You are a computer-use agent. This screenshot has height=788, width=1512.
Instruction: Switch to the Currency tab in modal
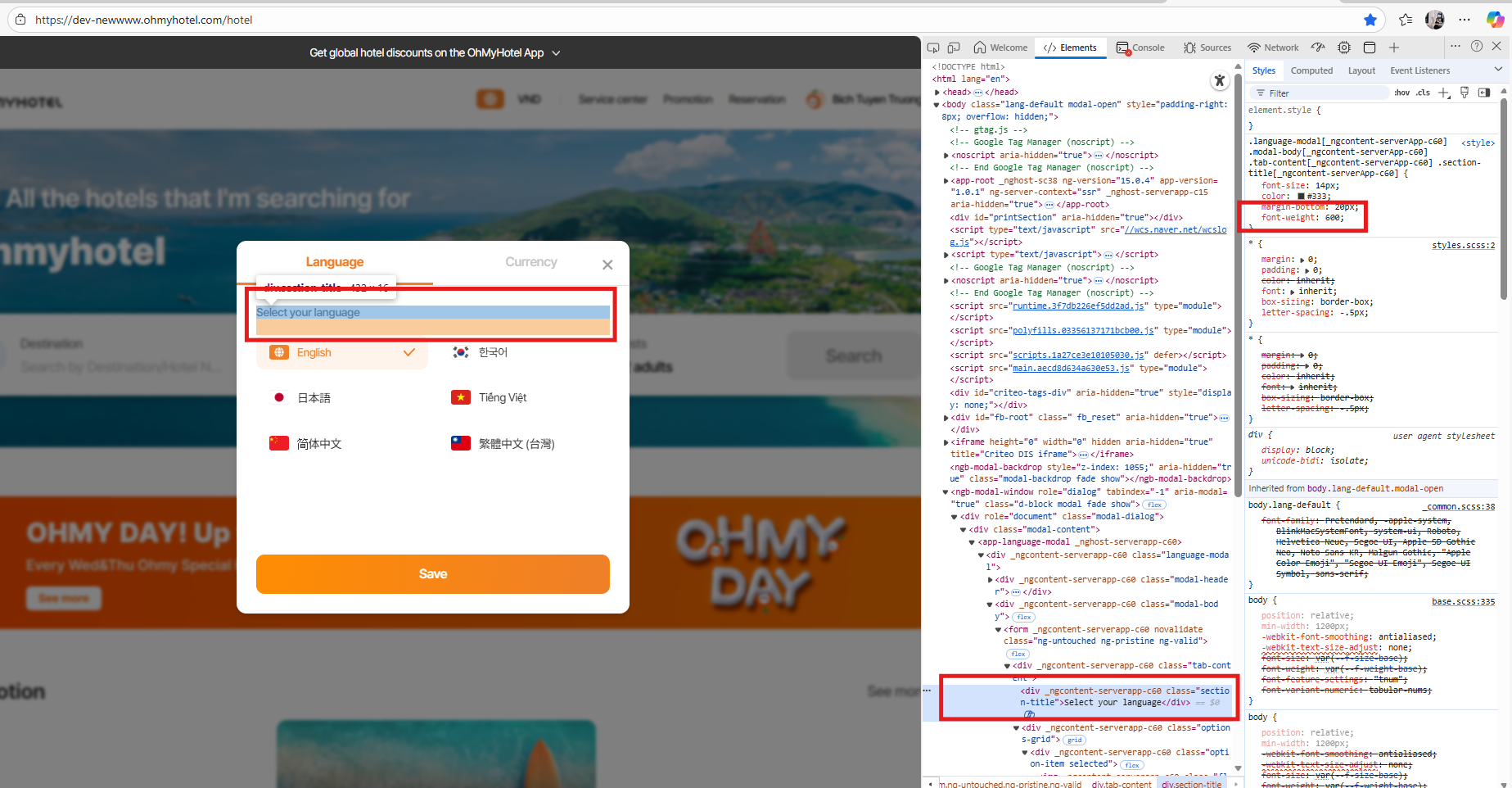531,262
